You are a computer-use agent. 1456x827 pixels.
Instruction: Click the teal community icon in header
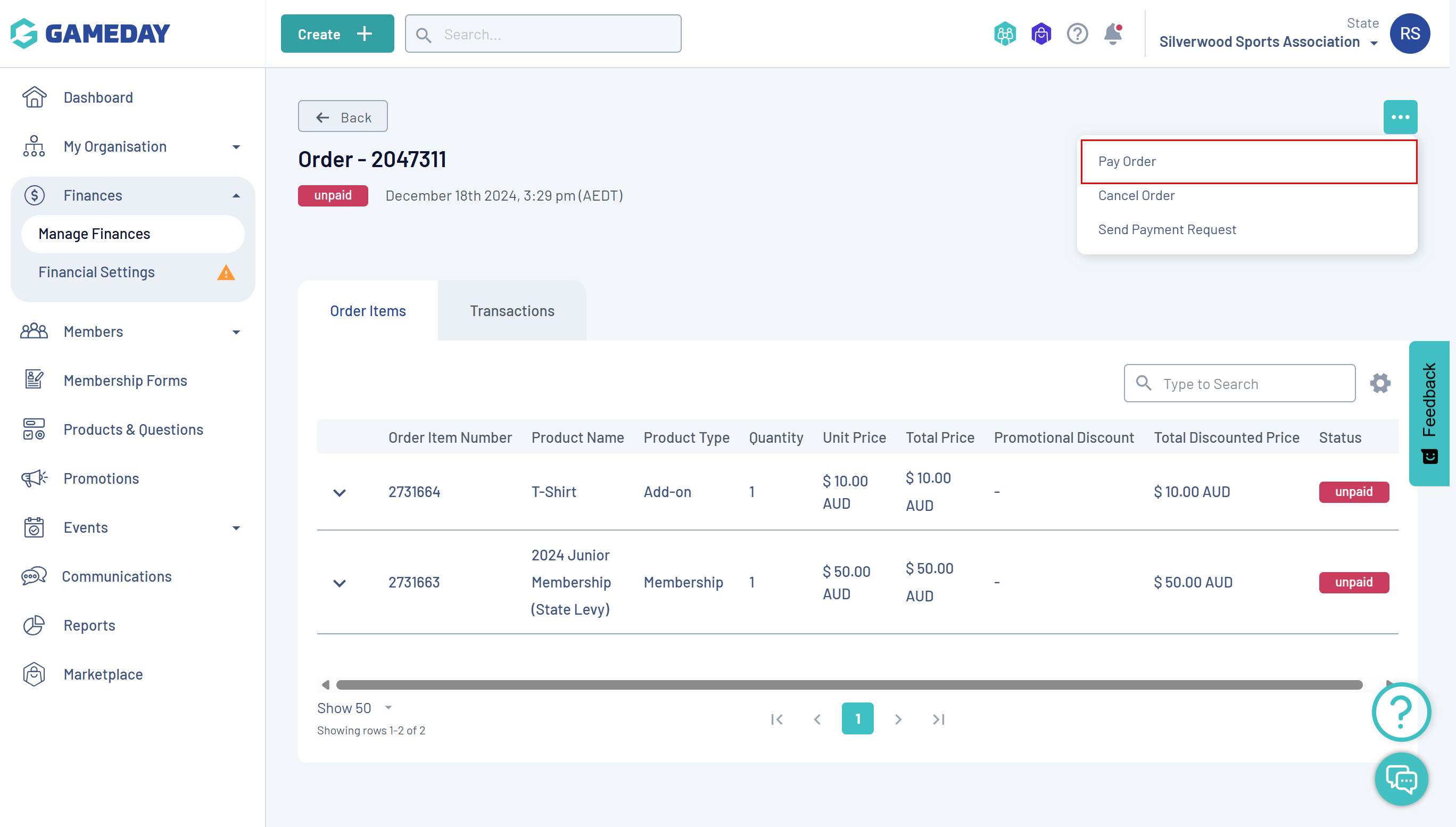coord(1005,34)
